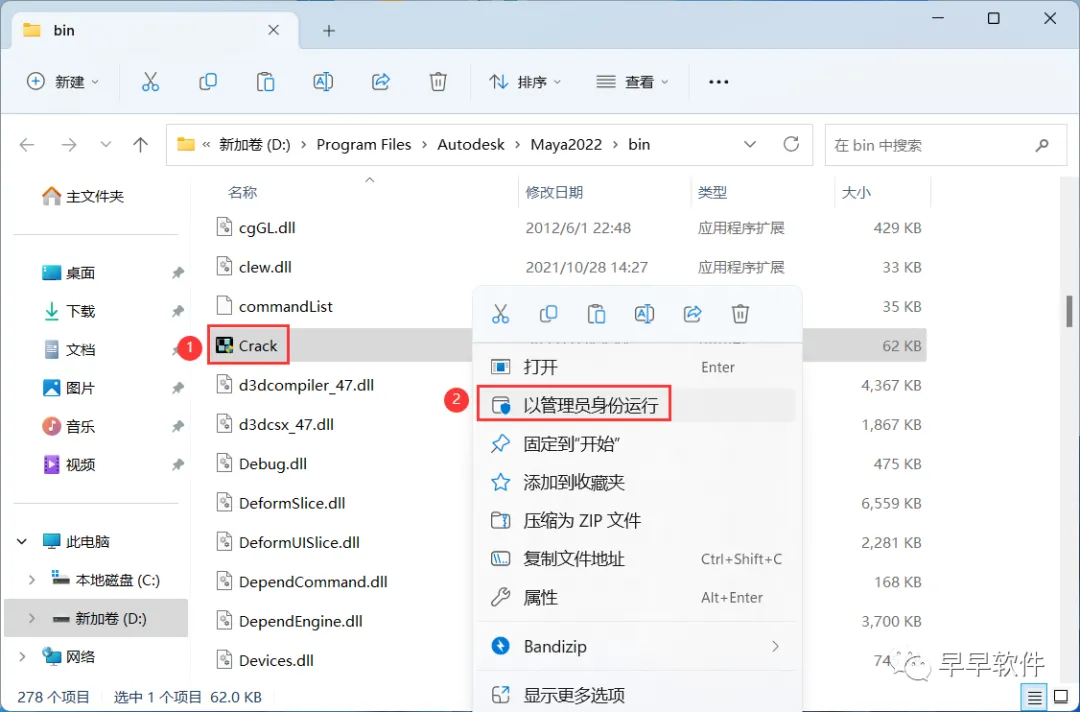This screenshot has height=712, width=1080.
Task: Click the Maya2022 breadcrumb
Action: [x=566, y=145]
